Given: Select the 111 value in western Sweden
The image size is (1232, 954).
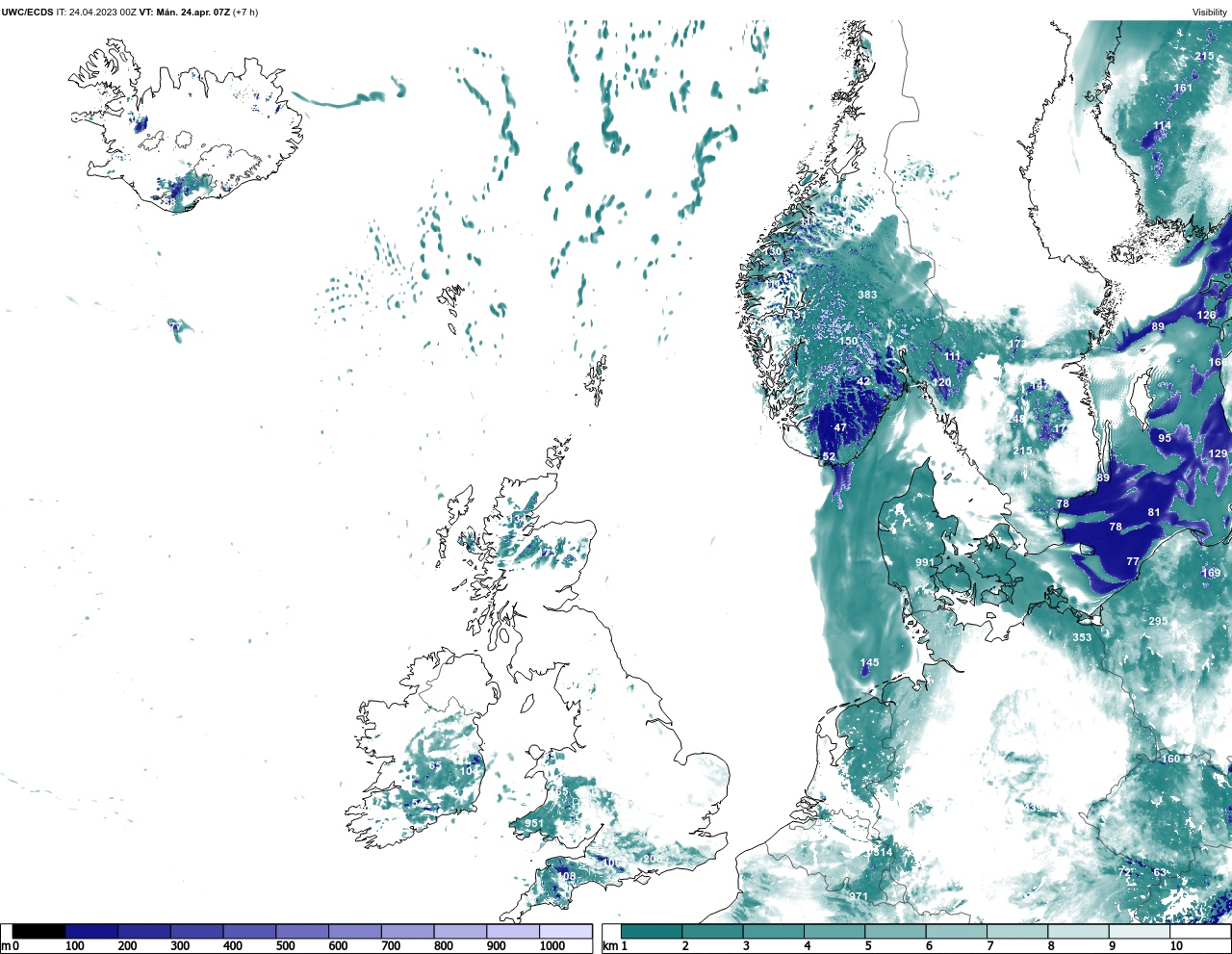Looking at the screenshot, I should click(x=952, y=357).
